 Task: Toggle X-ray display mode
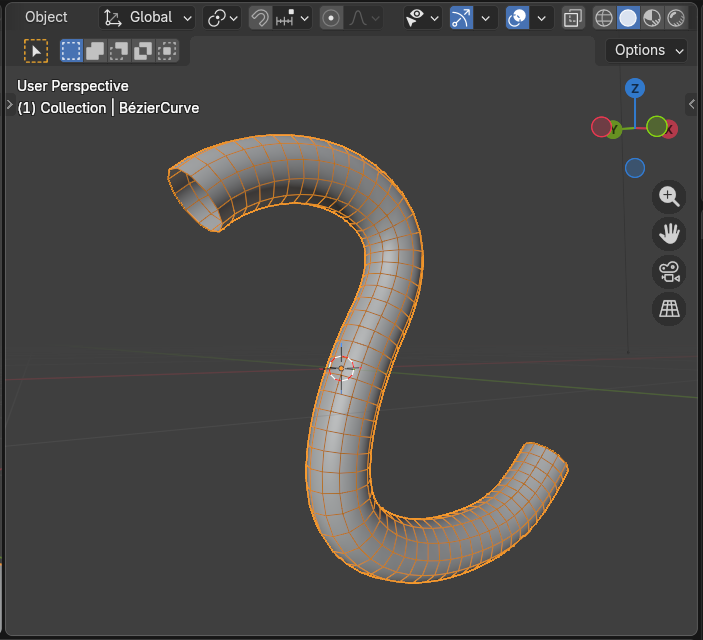click(x=573, y=18)
